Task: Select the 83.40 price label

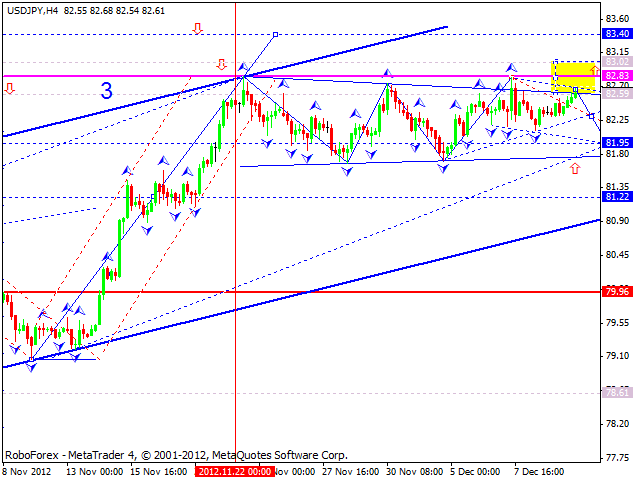Action: tap(617, 33)
